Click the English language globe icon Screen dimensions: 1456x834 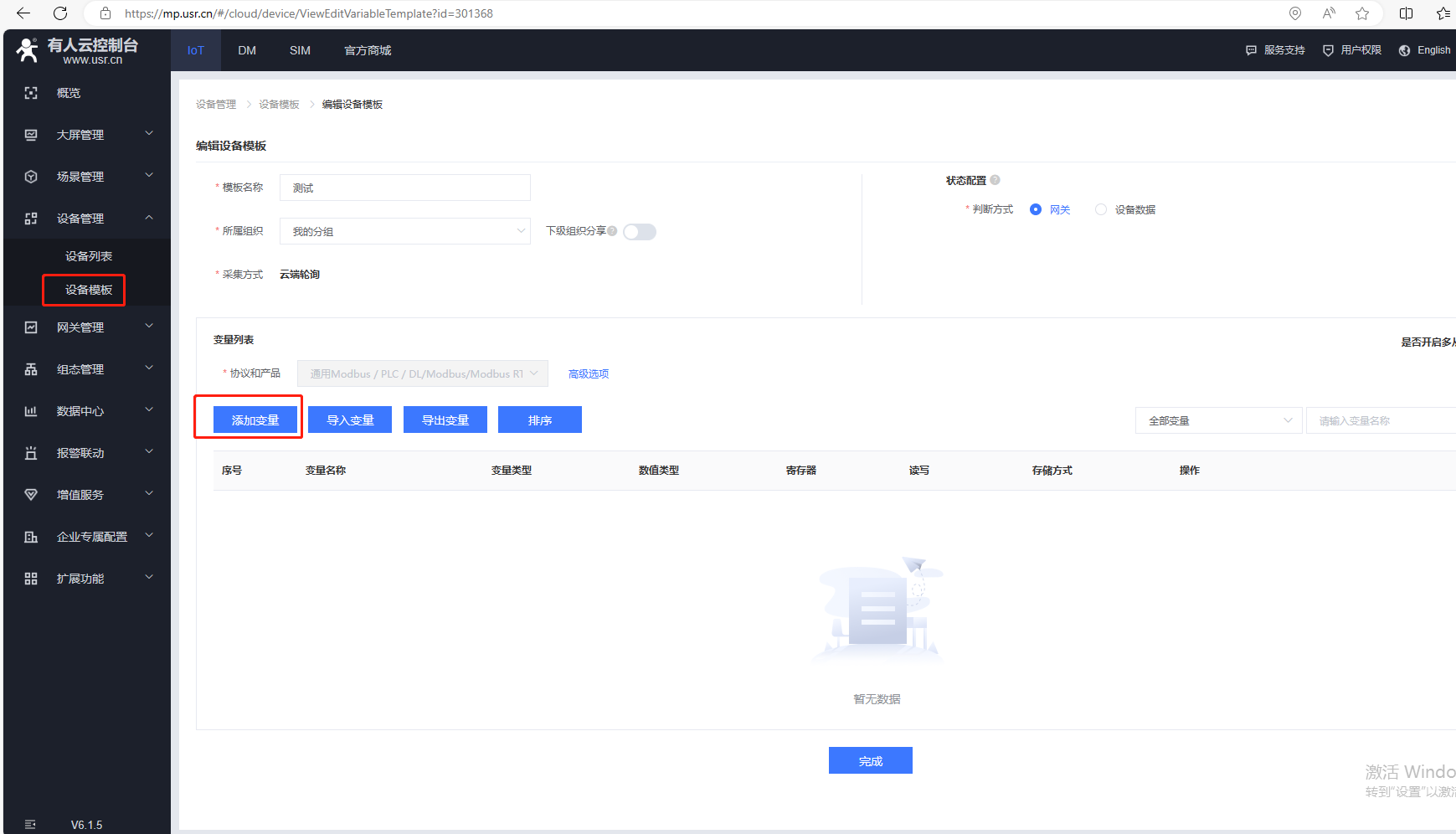1404,50
